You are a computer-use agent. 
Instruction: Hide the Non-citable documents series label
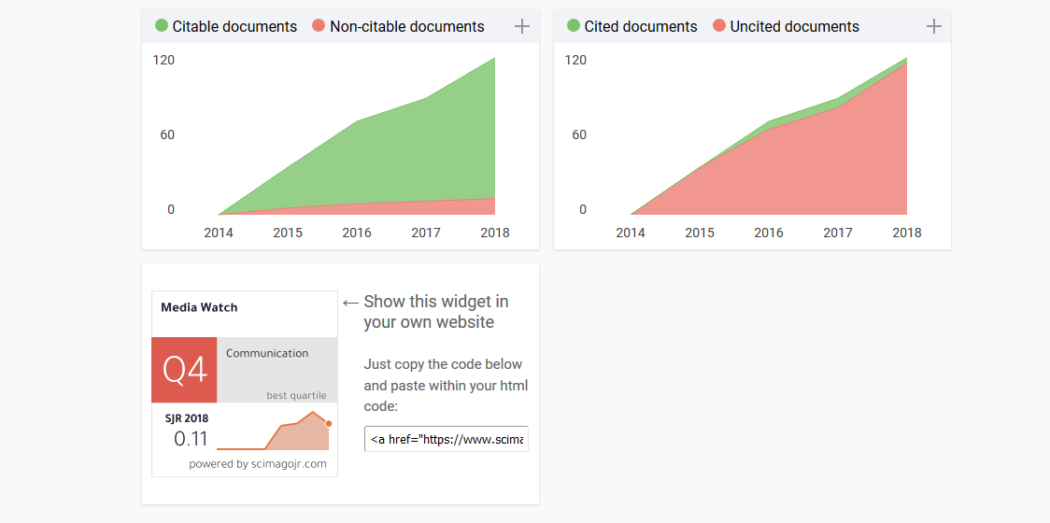point(407,27)
